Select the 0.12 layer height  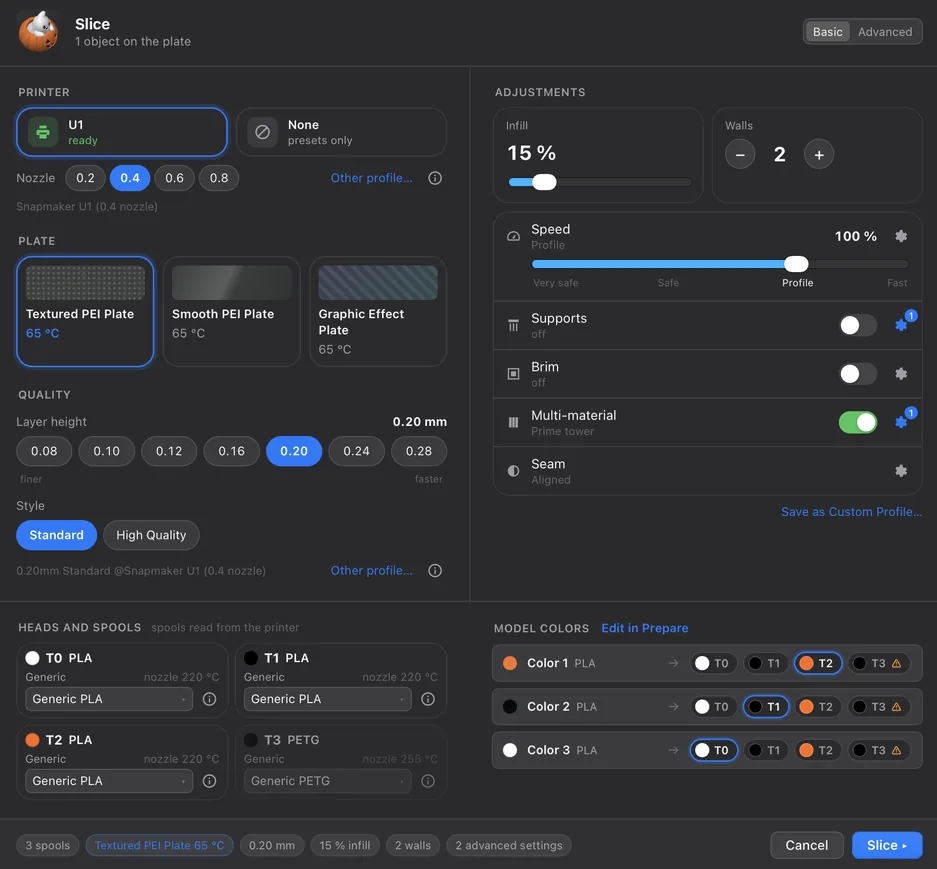coord(169,451)
